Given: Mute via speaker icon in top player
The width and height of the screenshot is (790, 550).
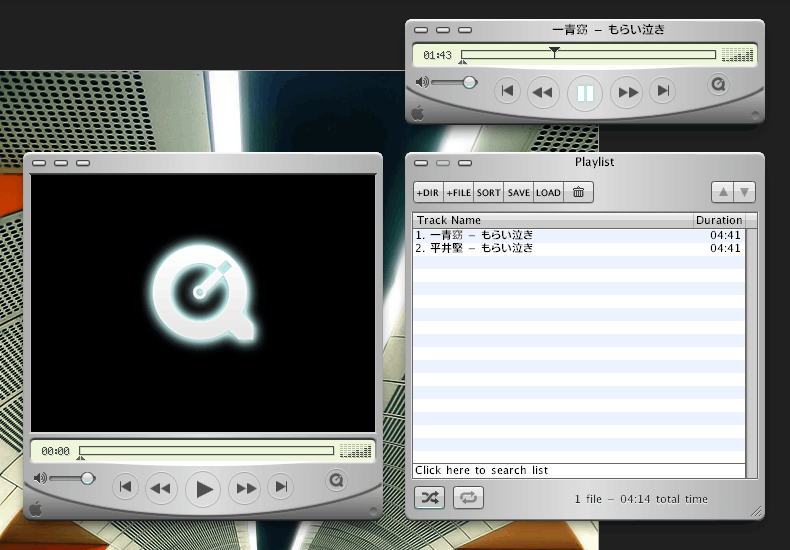Looking at the screenshot, I should [x=422, y=82].
